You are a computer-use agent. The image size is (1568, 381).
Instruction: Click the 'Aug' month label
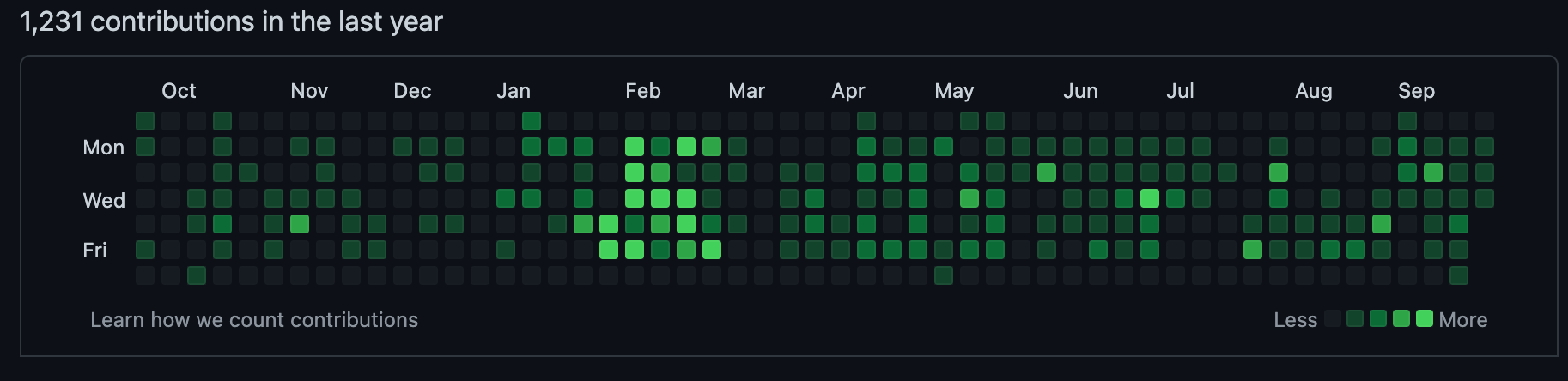pos(1314,91)
